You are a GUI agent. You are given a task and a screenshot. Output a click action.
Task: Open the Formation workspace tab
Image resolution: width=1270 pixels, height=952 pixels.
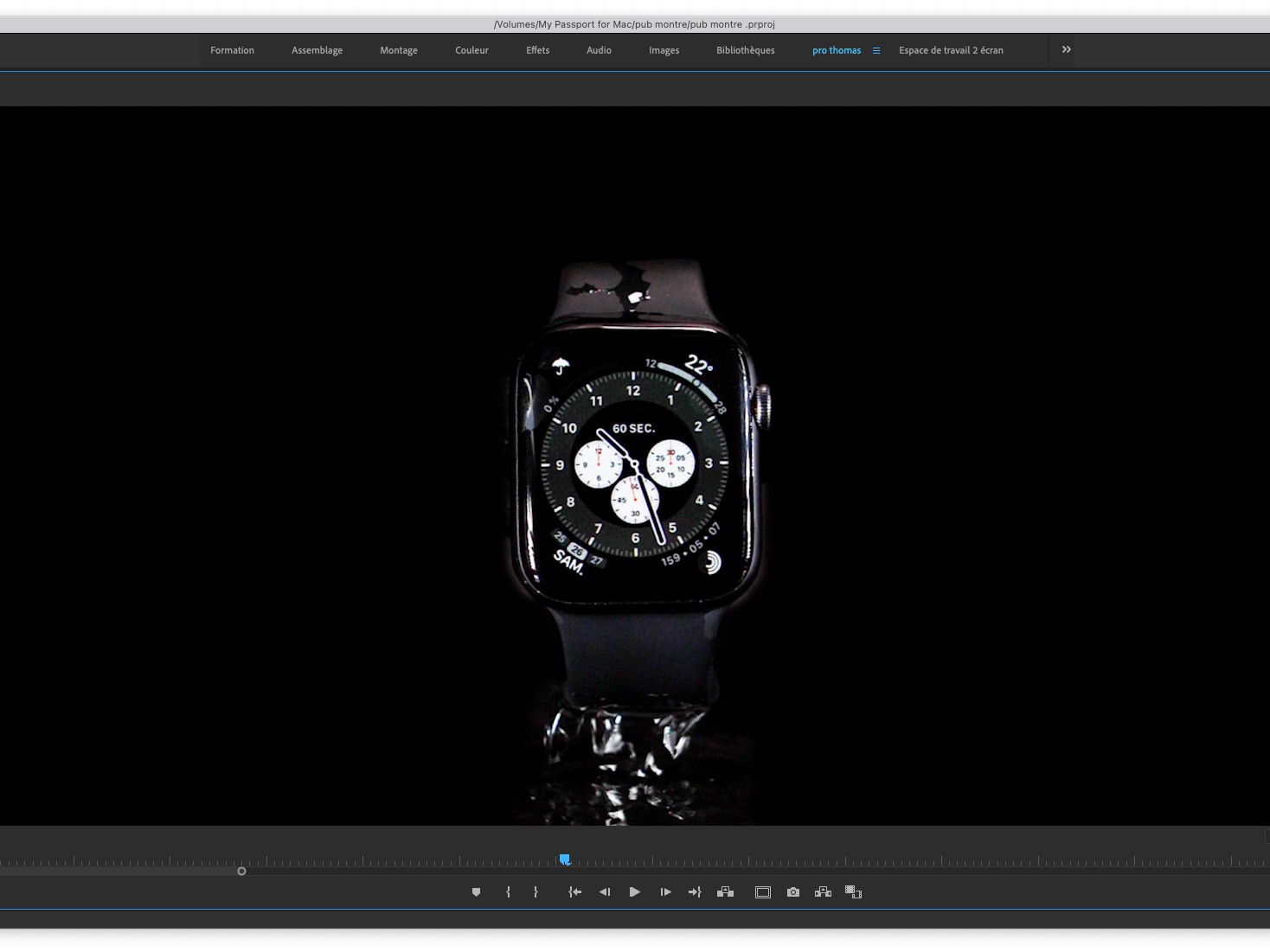tap(232, 50)
